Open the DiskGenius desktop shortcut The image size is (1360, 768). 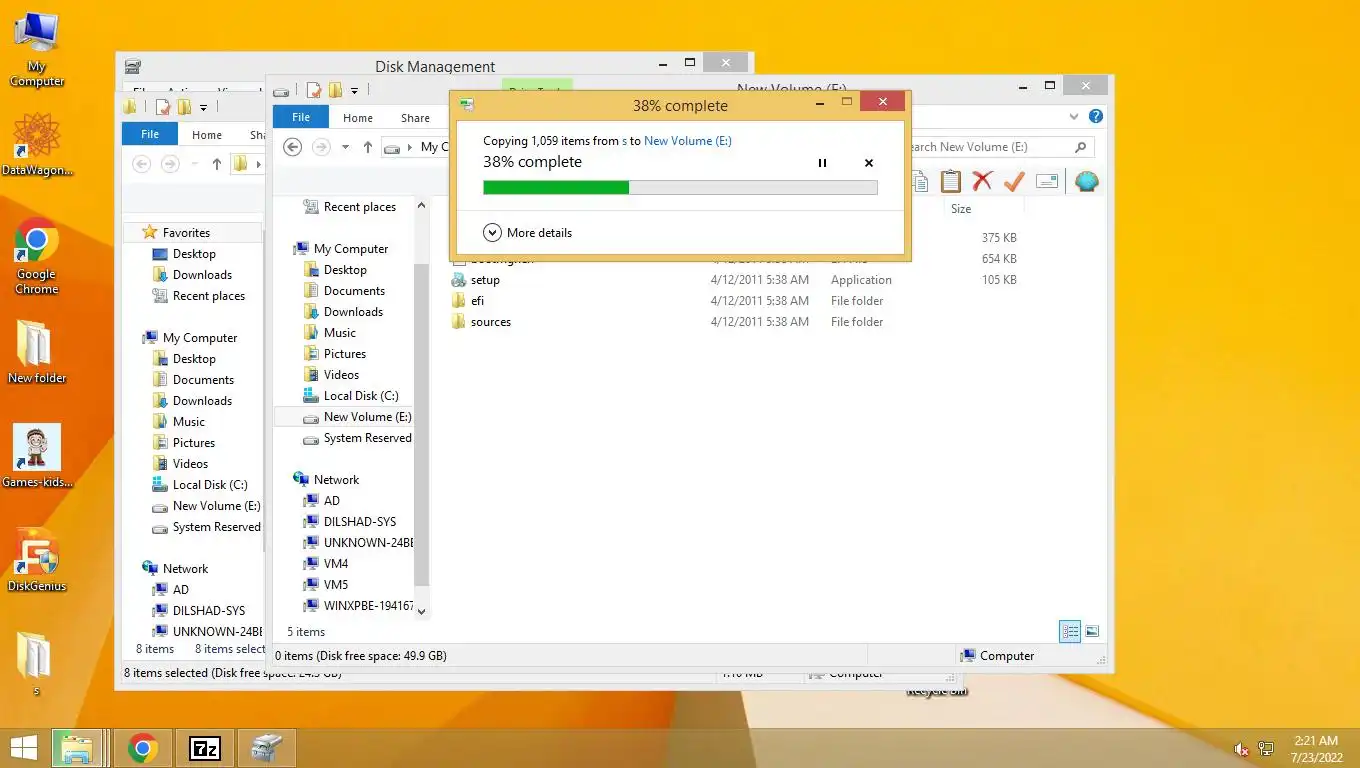[37, 561]
